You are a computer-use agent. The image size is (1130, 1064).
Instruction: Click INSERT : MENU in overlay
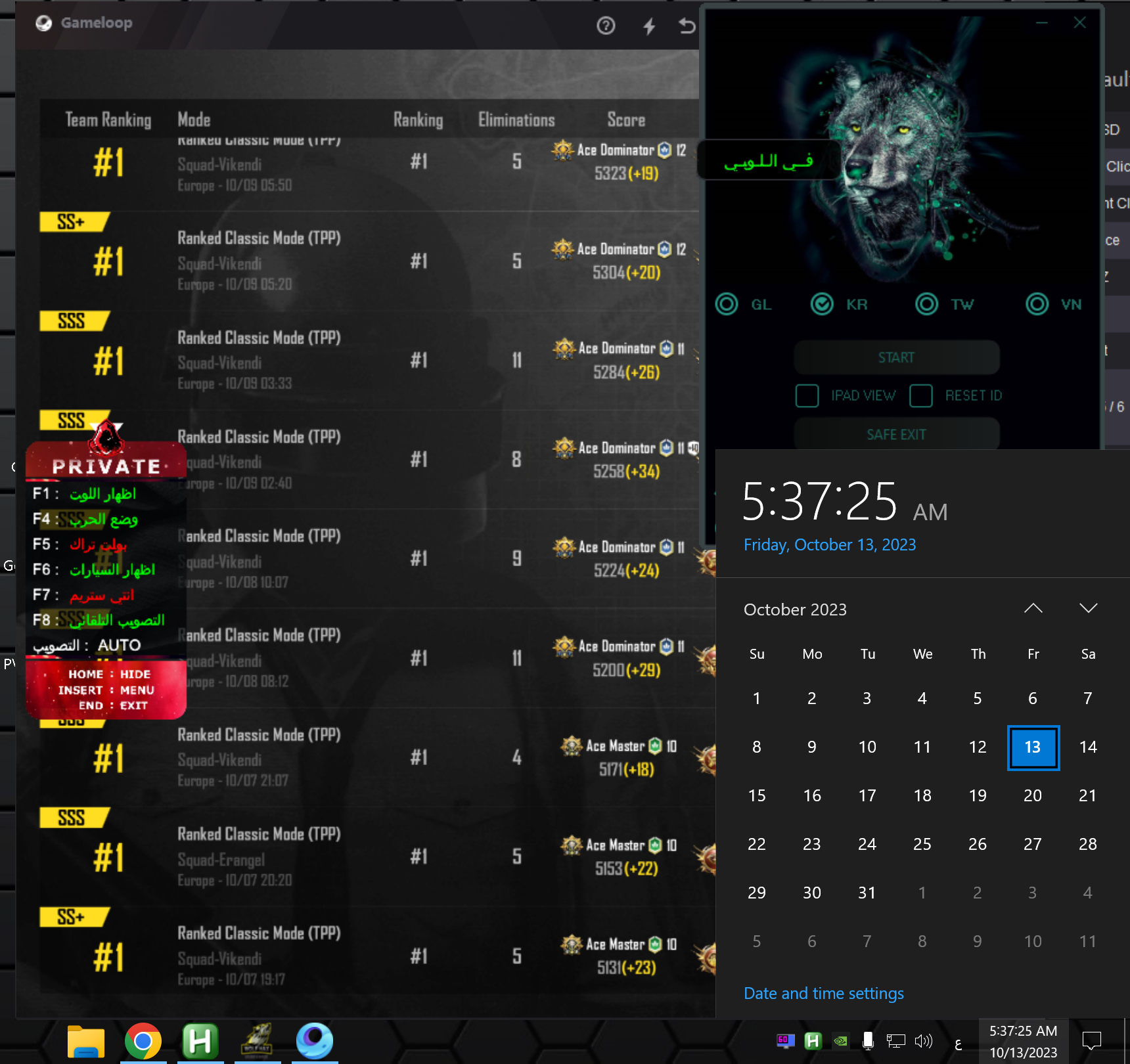106,690
